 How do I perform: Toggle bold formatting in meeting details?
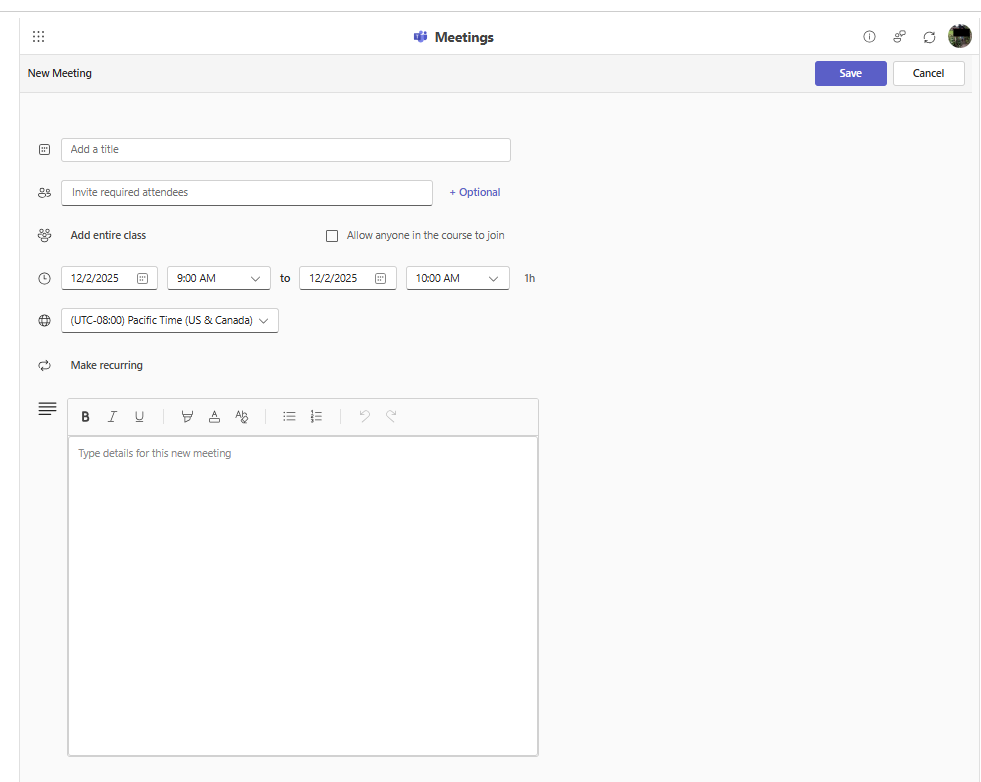coord(85,416)
